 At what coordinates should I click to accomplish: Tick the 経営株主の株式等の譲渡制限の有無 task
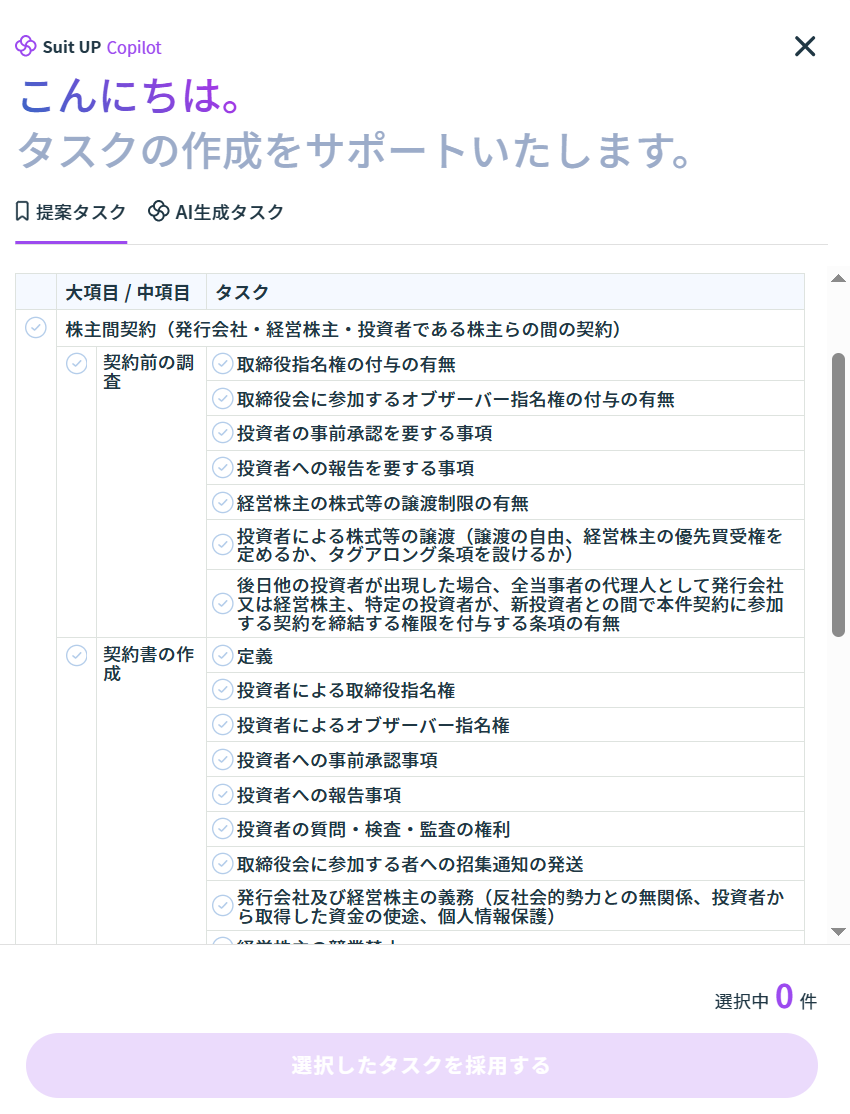[x=222, y=502]
